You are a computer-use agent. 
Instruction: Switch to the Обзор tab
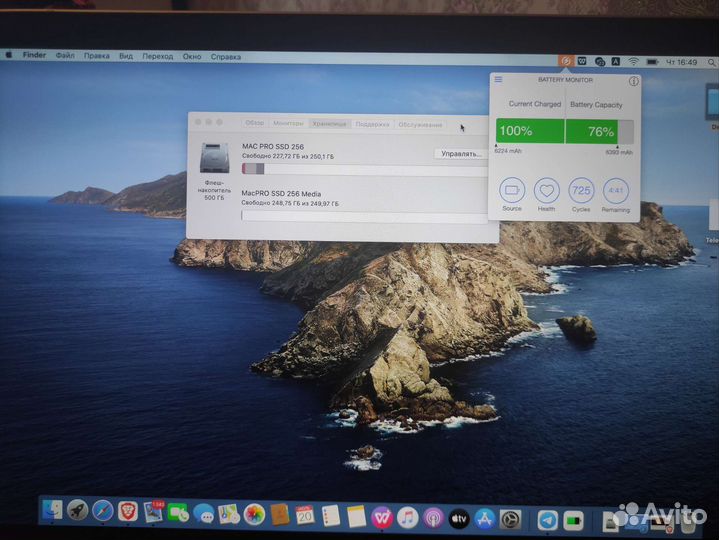[254, 123]
